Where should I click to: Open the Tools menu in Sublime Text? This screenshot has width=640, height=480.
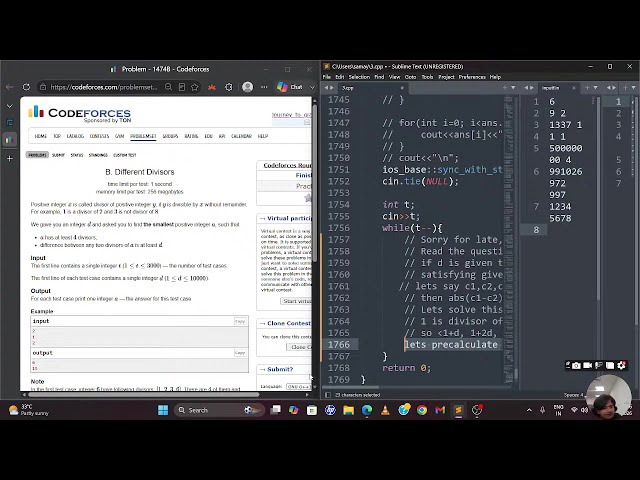(x=427, y=77)
